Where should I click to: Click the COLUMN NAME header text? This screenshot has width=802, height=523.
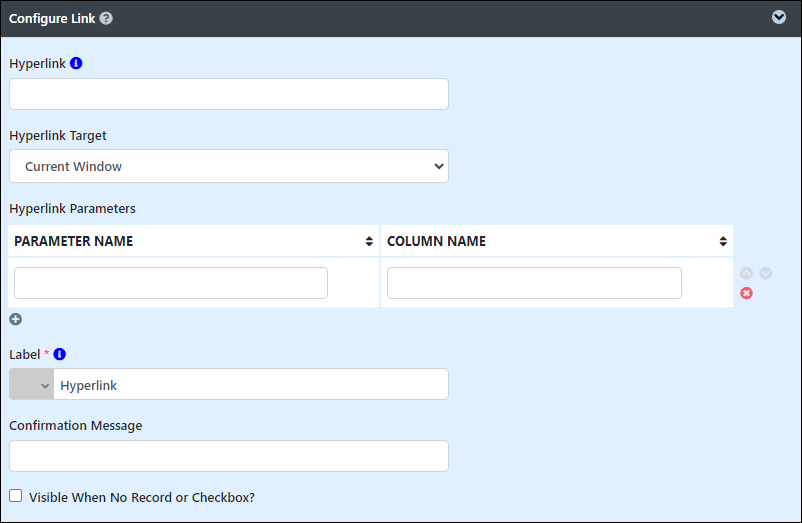tap(436, 241)
